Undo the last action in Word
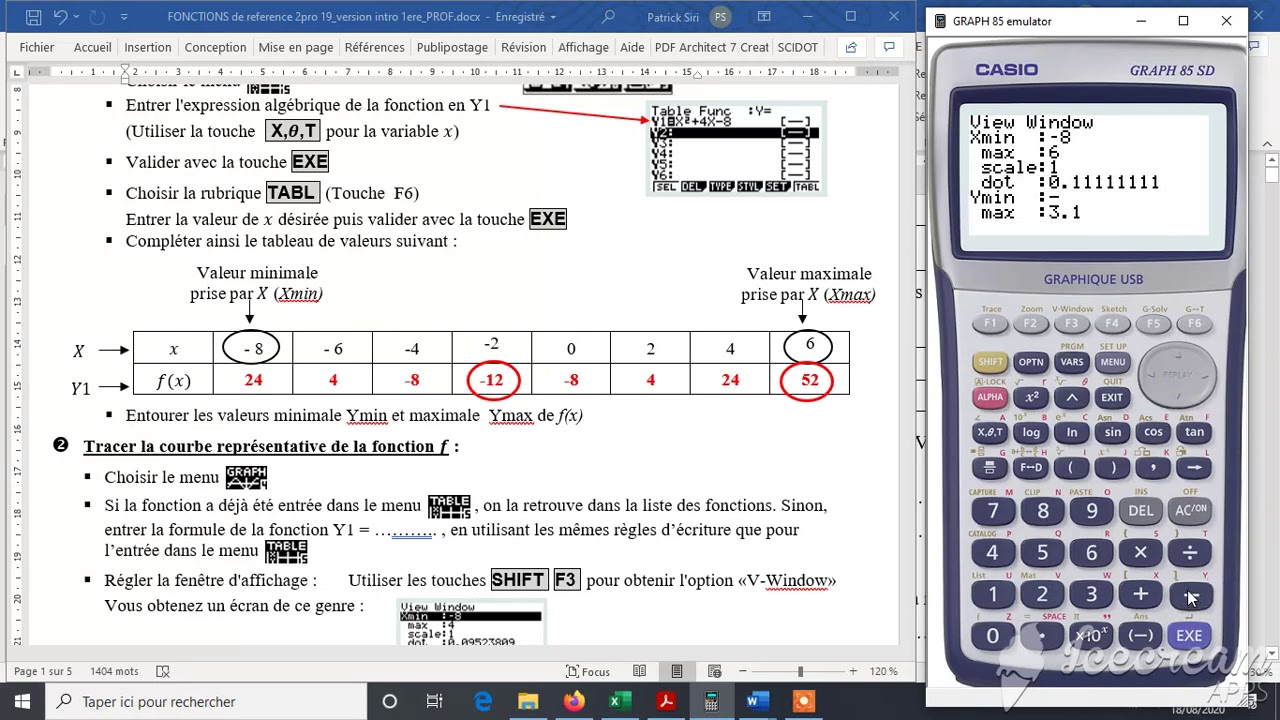 tap(60, 17)
